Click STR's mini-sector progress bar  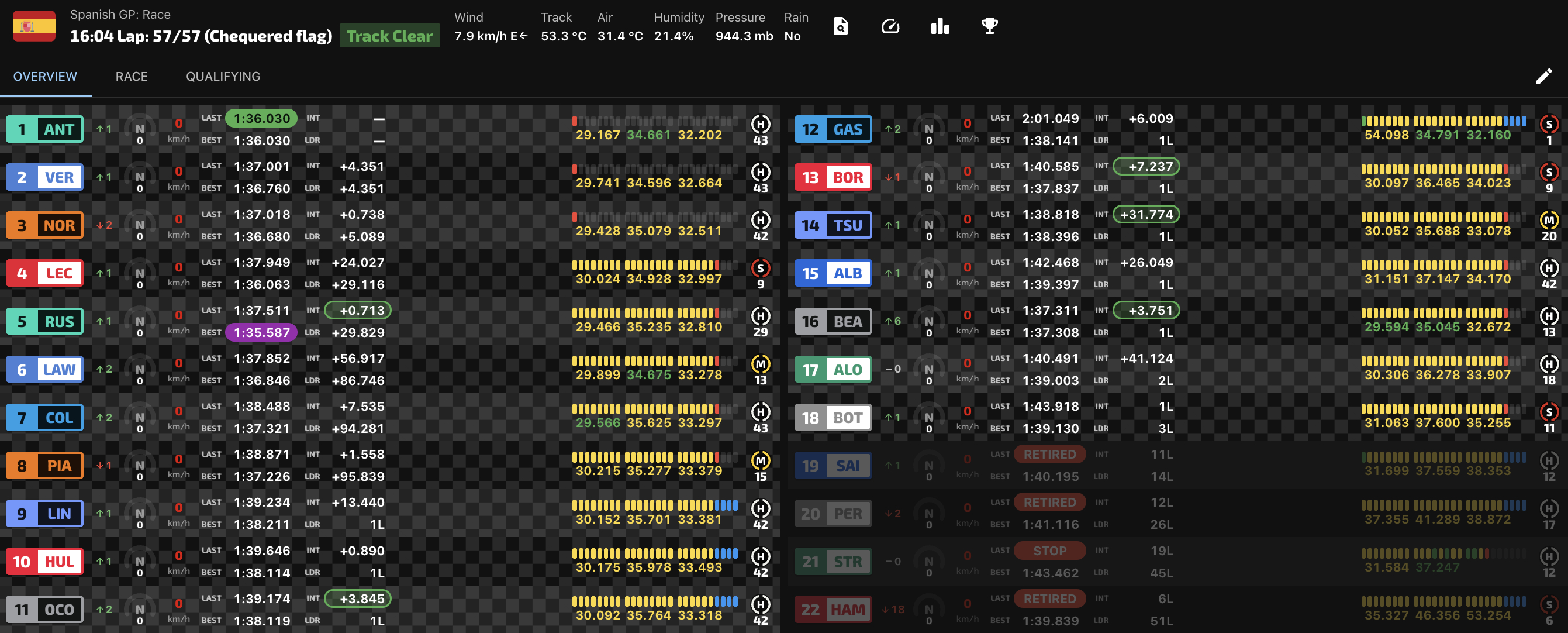pos(1444,553)
